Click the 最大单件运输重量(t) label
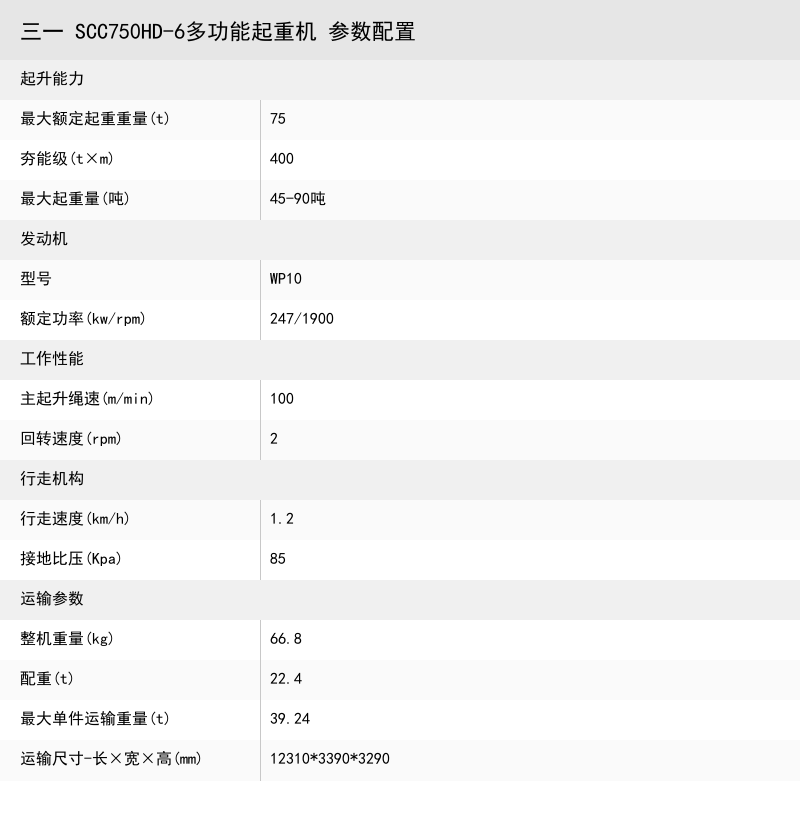 [95, 719]
